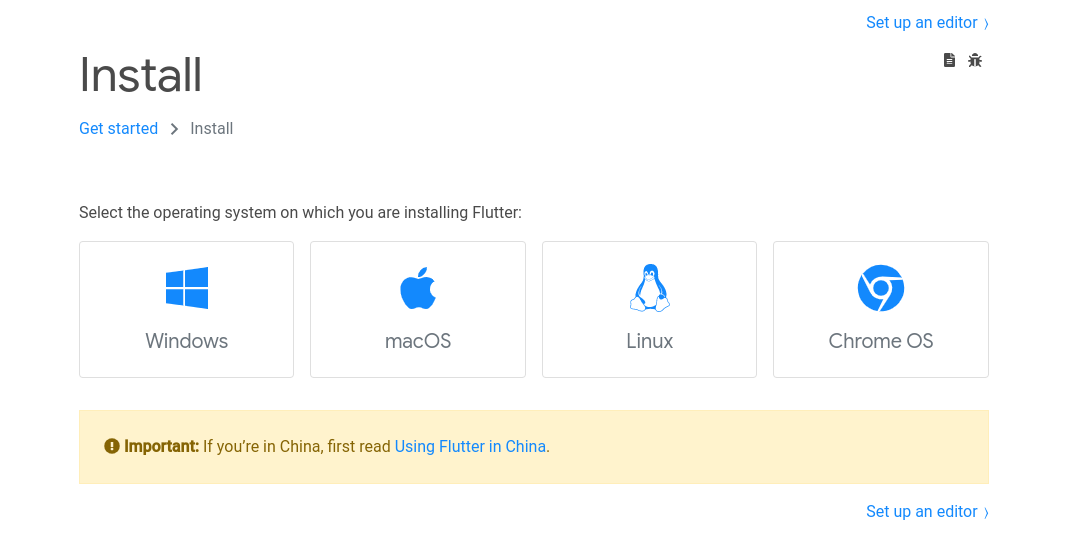Click the Important exclamation warning icon
The width and height of the screenshot is (1067, 547).
(x=112, y=446)
